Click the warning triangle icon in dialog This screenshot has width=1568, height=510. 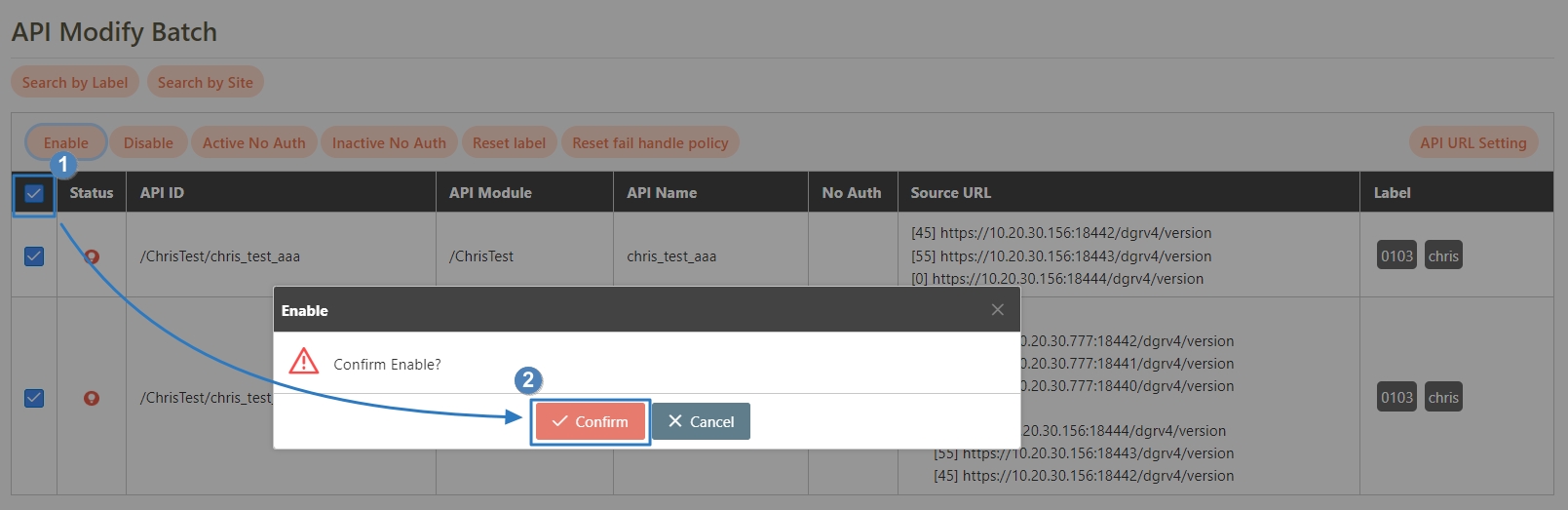click(x=304, y=362)
